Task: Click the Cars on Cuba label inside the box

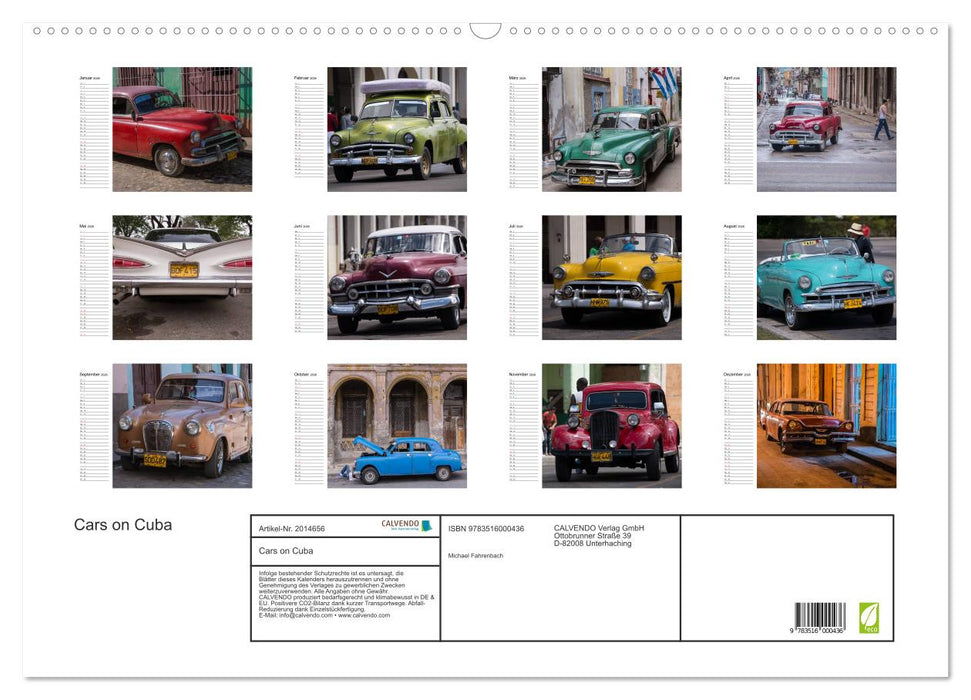Action: click(285, 550)
